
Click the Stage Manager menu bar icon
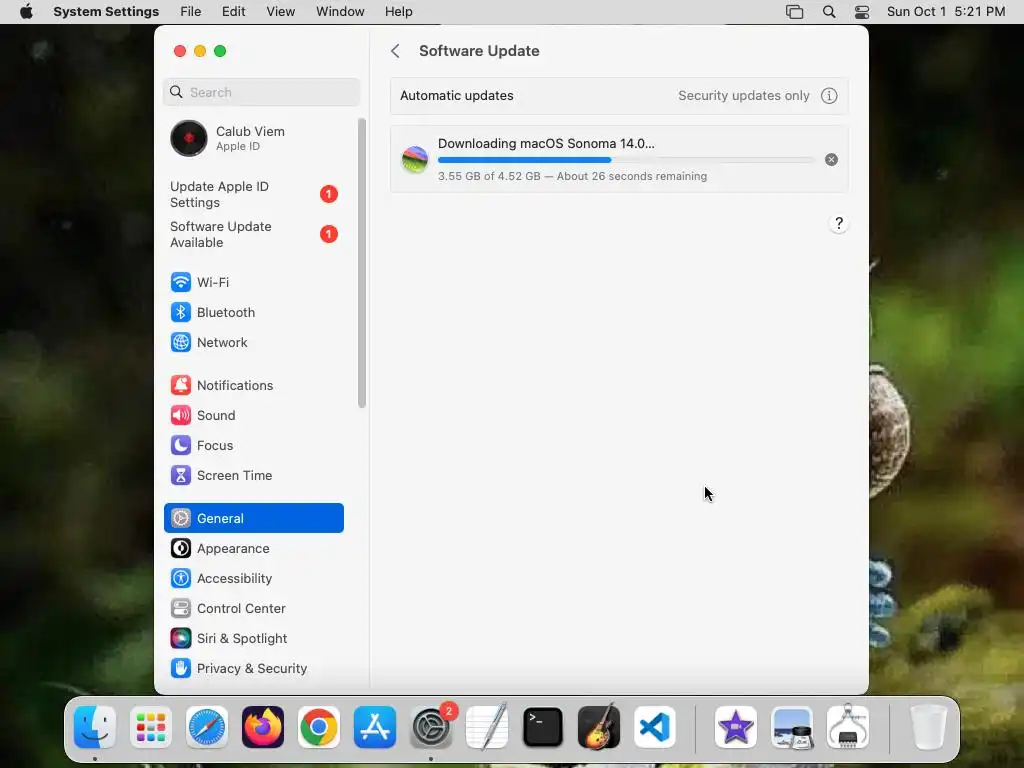tap(794, 12)
